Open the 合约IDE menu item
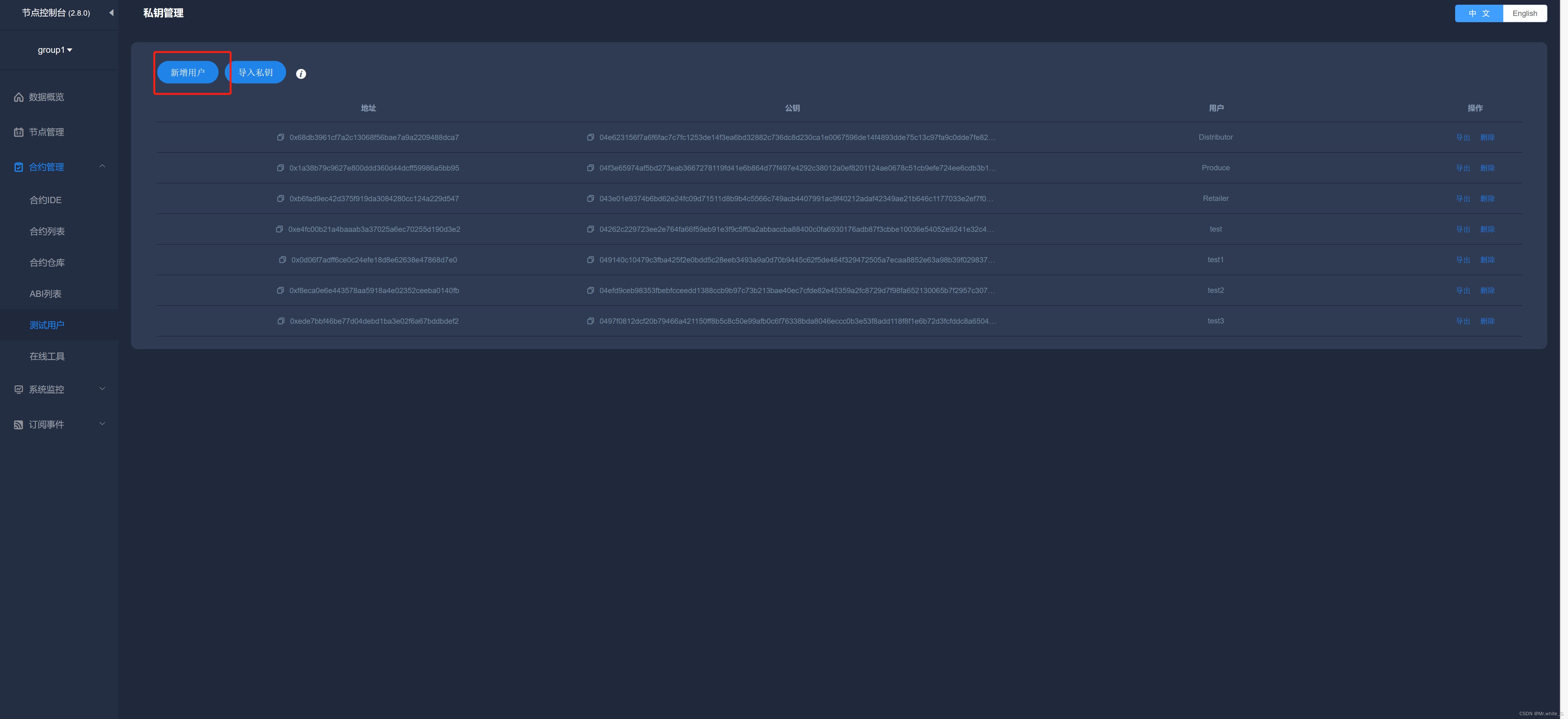The image size is (1568, 719). [46, 200]
